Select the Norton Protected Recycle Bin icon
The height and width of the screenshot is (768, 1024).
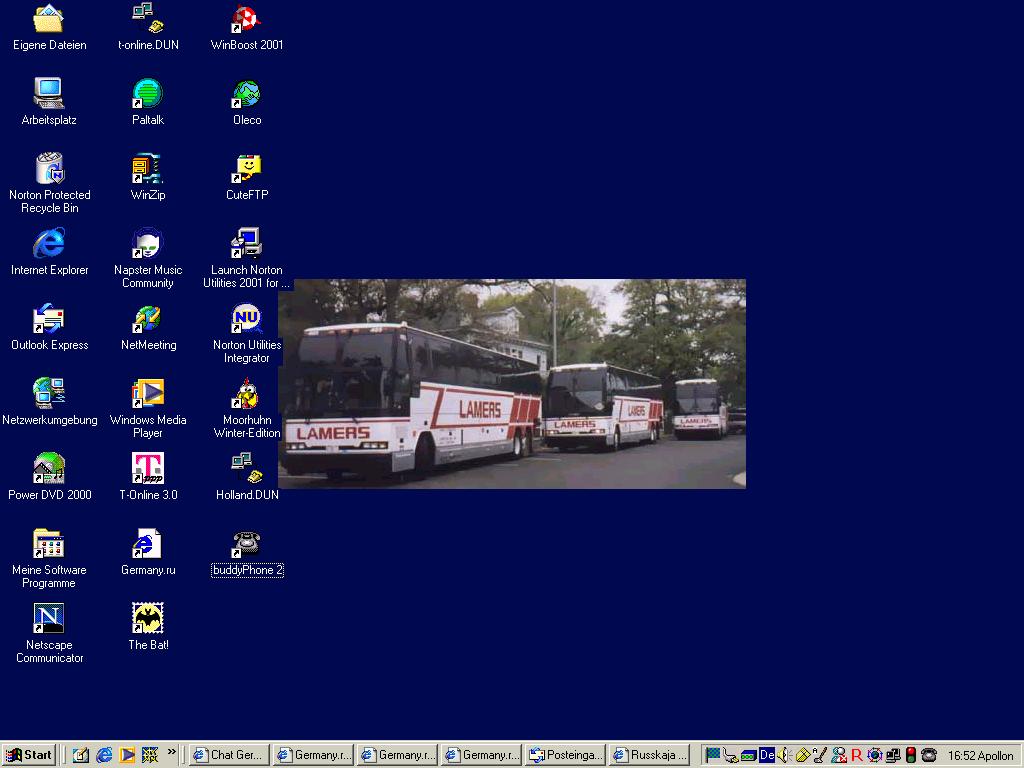[49, 168]
